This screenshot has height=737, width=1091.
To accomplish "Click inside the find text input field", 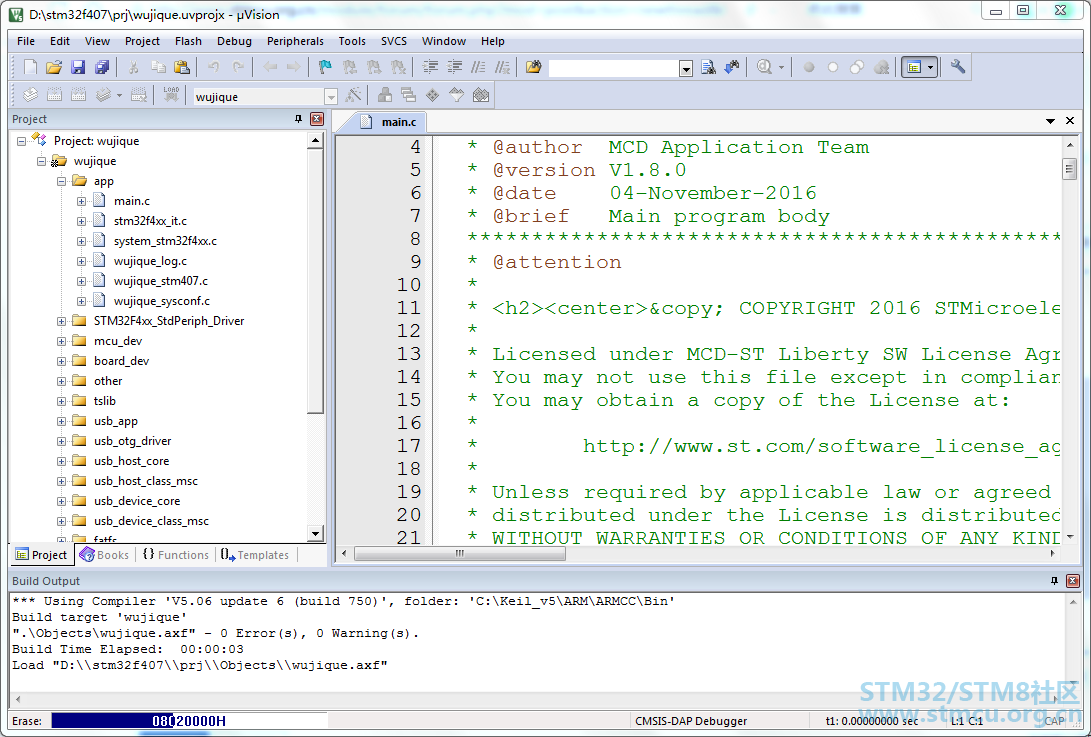I will tap(614, 68).
